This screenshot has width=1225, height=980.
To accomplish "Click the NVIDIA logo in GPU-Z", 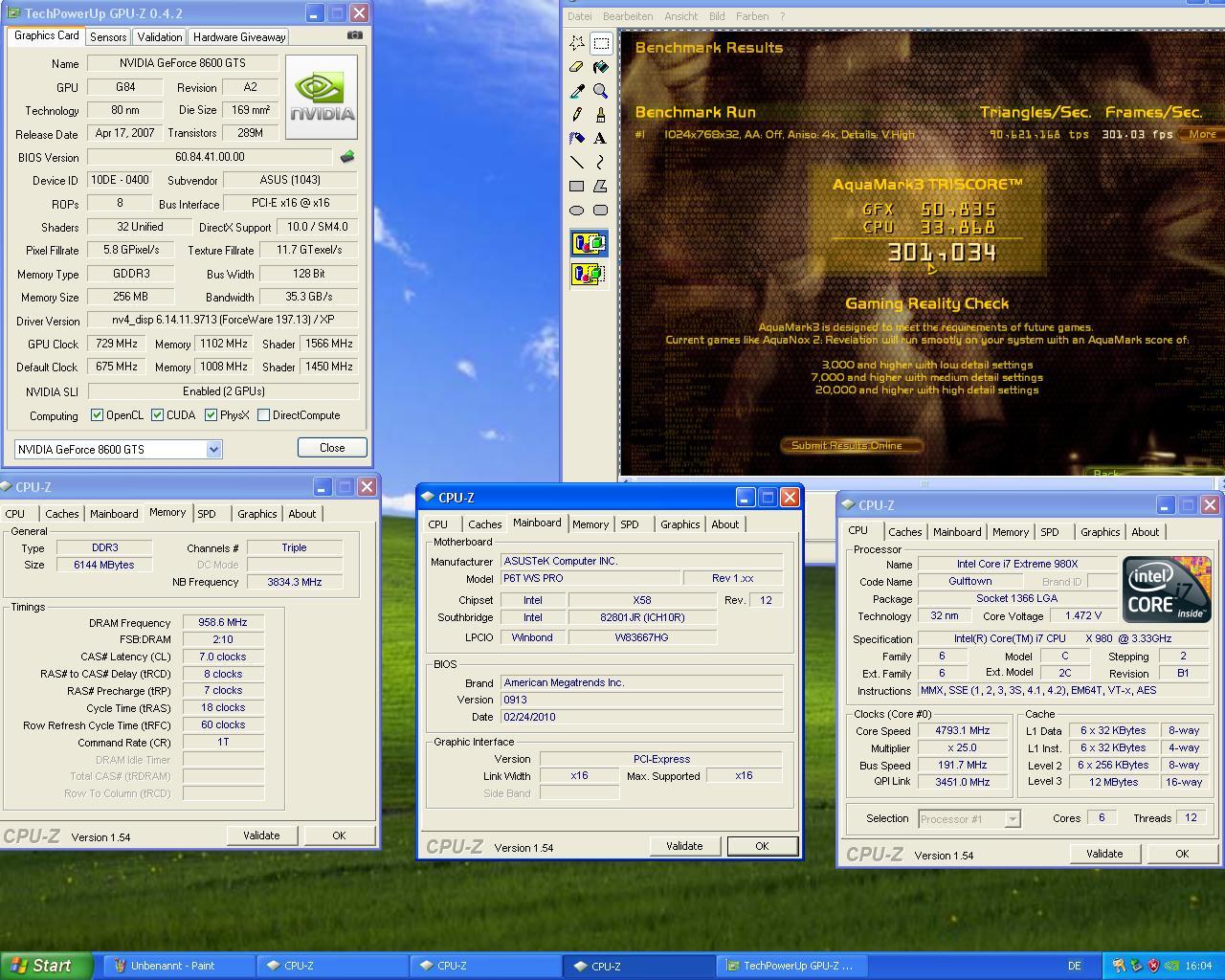I will click(x=322, y=98).
